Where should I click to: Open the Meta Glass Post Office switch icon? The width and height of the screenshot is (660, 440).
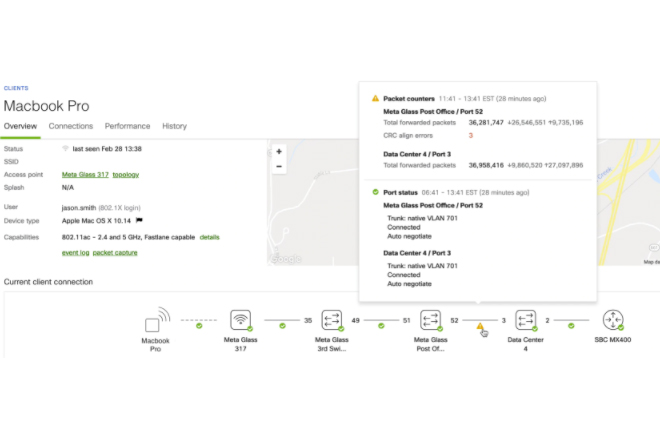tap(431, 321)
